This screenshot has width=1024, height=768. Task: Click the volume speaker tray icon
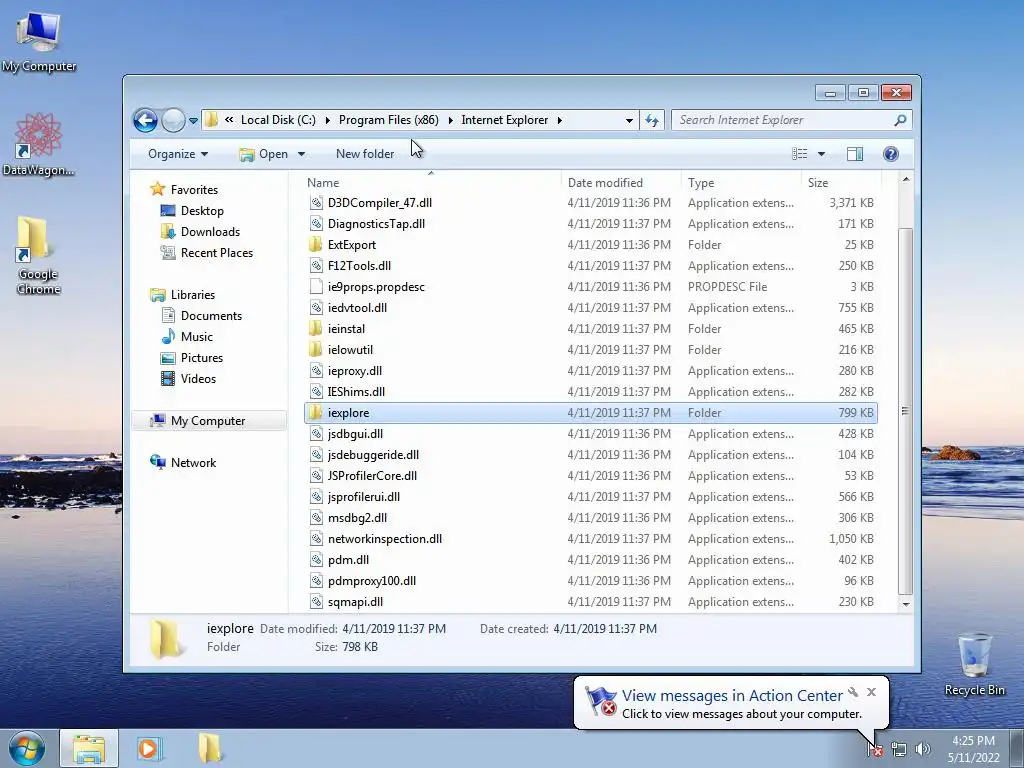pos(923,749)
